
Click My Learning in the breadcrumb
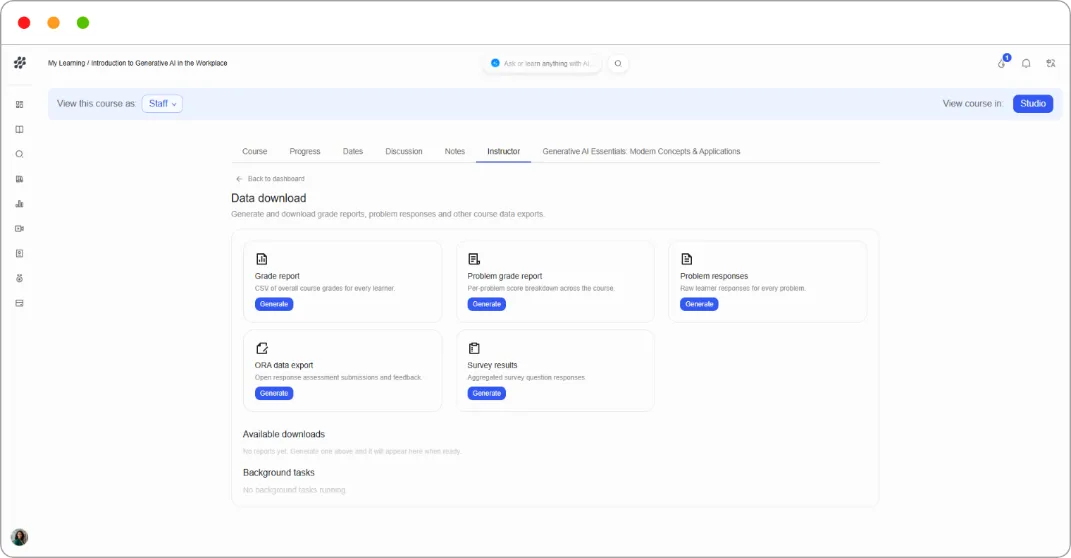coord(66,63)
